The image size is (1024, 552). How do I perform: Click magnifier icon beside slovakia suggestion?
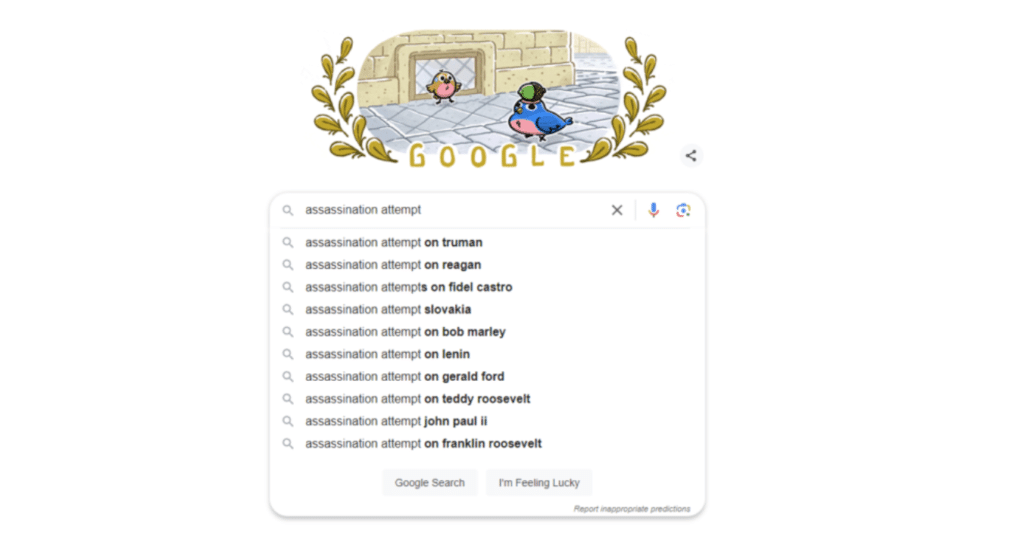(288, 309)
